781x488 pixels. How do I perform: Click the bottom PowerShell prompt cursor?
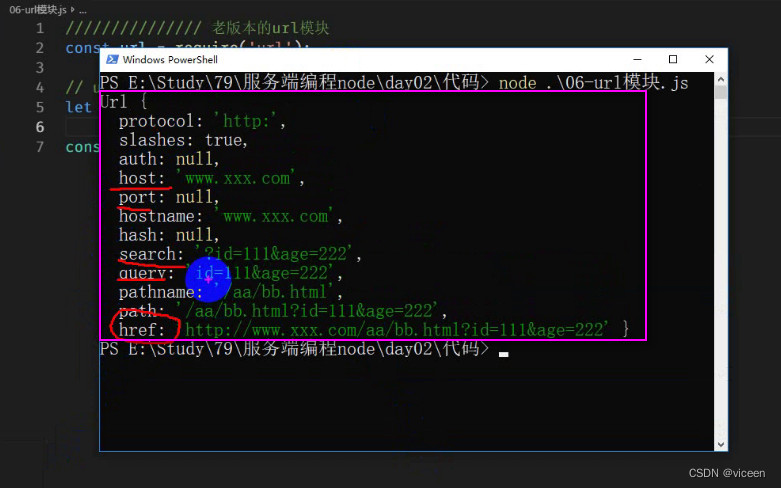[x=504, y=354]
